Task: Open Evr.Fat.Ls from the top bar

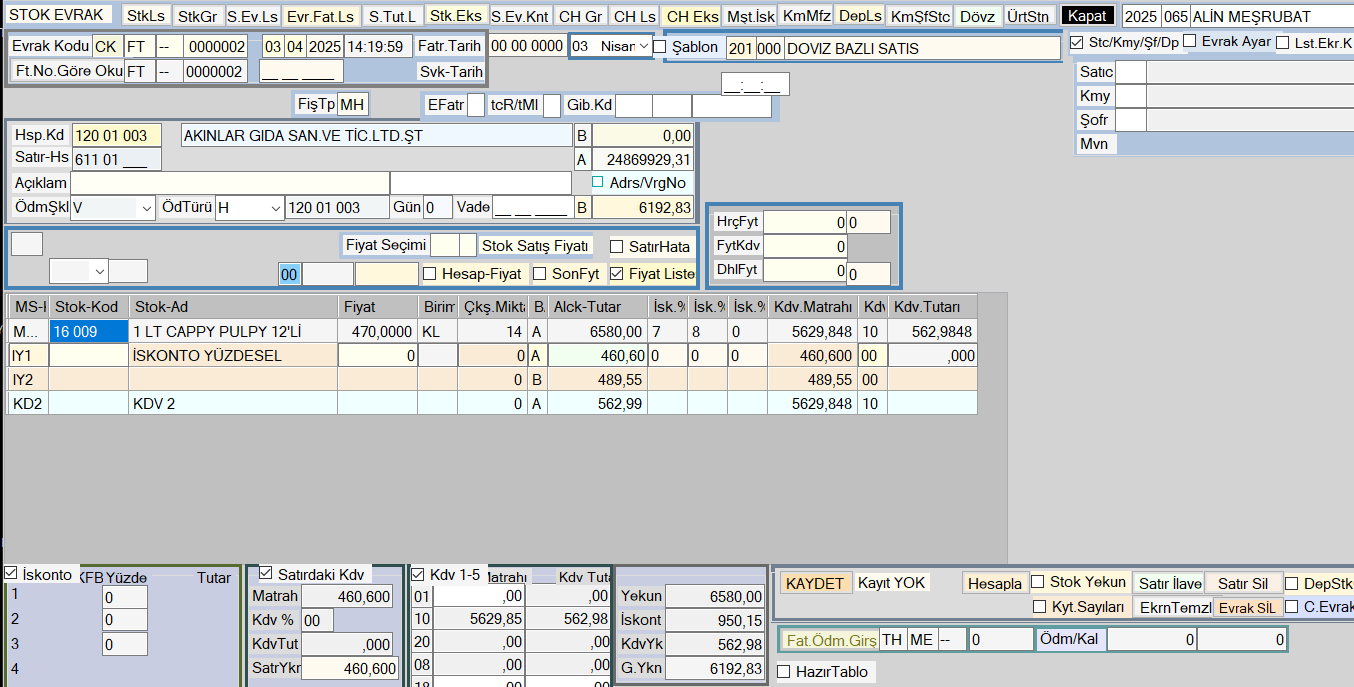Action: [x=320, y=16]
